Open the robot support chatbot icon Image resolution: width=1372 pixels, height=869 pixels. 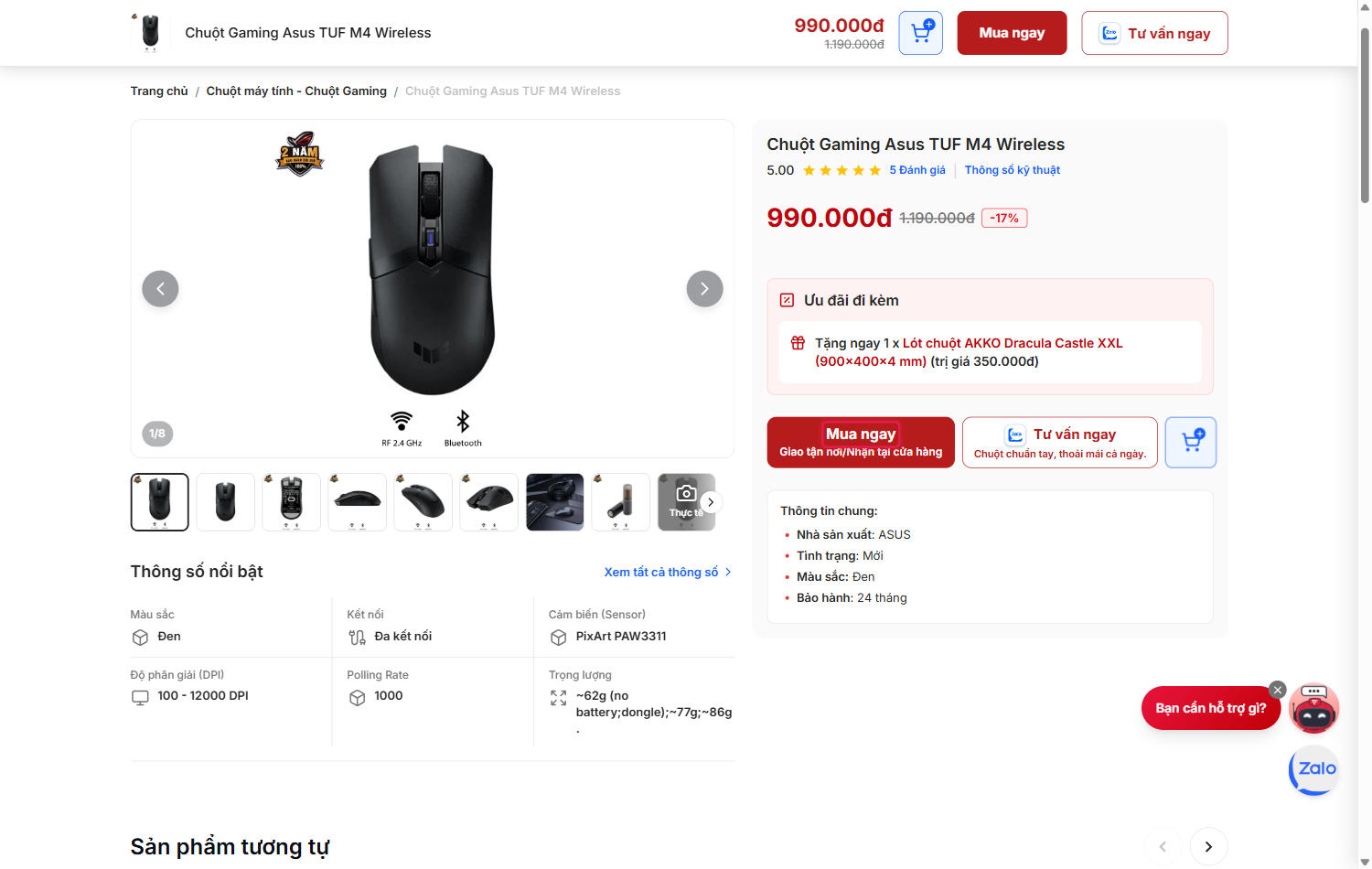click(x=1314, y=708)
